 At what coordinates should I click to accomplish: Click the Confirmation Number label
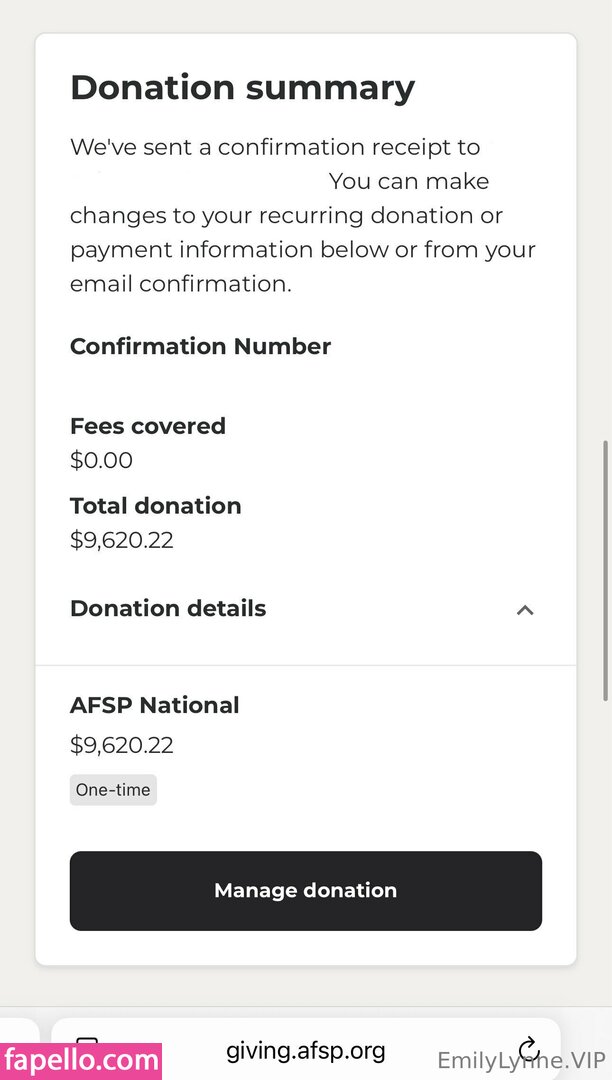(x=200, y=346)
